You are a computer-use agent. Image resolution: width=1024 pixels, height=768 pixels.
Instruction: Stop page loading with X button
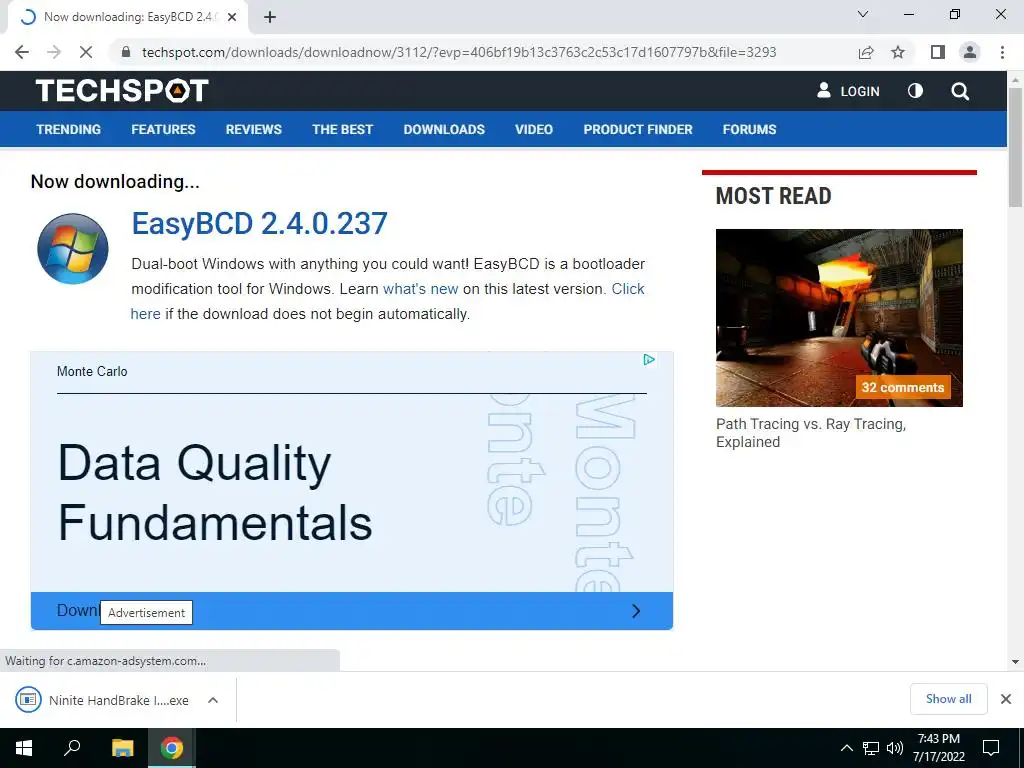tap(86, 52)
